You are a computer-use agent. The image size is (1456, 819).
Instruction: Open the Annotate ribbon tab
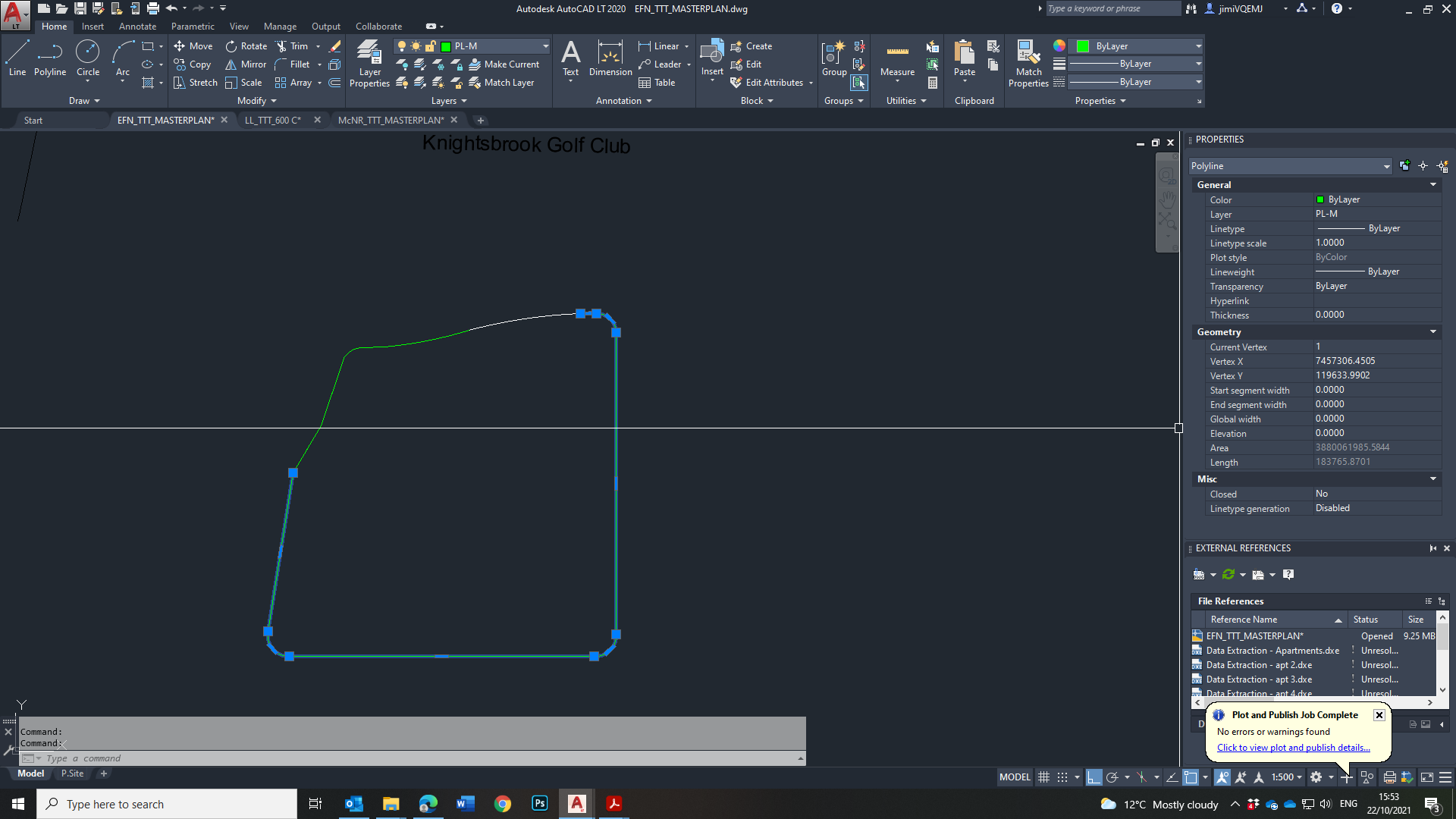point(137,27)
